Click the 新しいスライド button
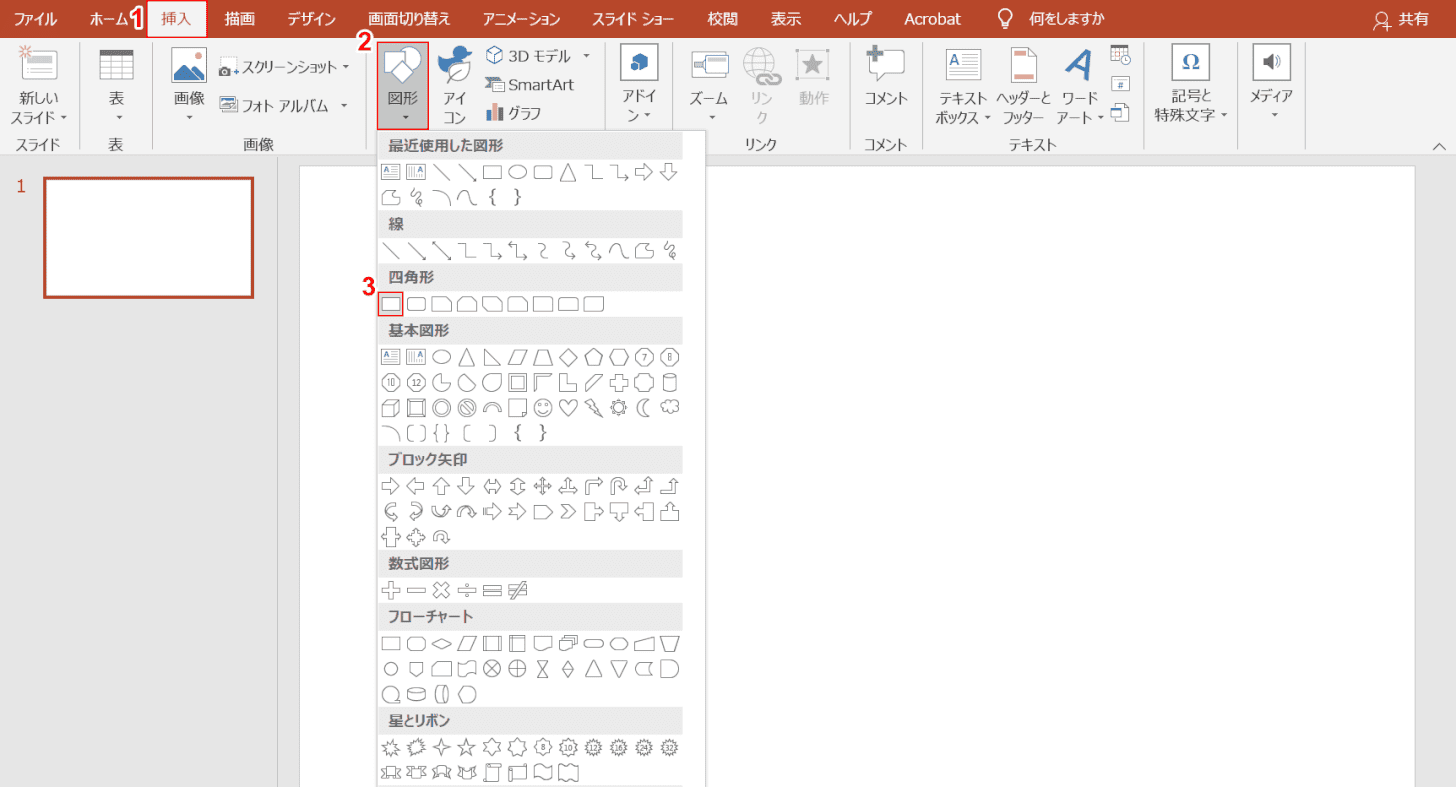Screen dimensions: 1456x787 [39, 85]
